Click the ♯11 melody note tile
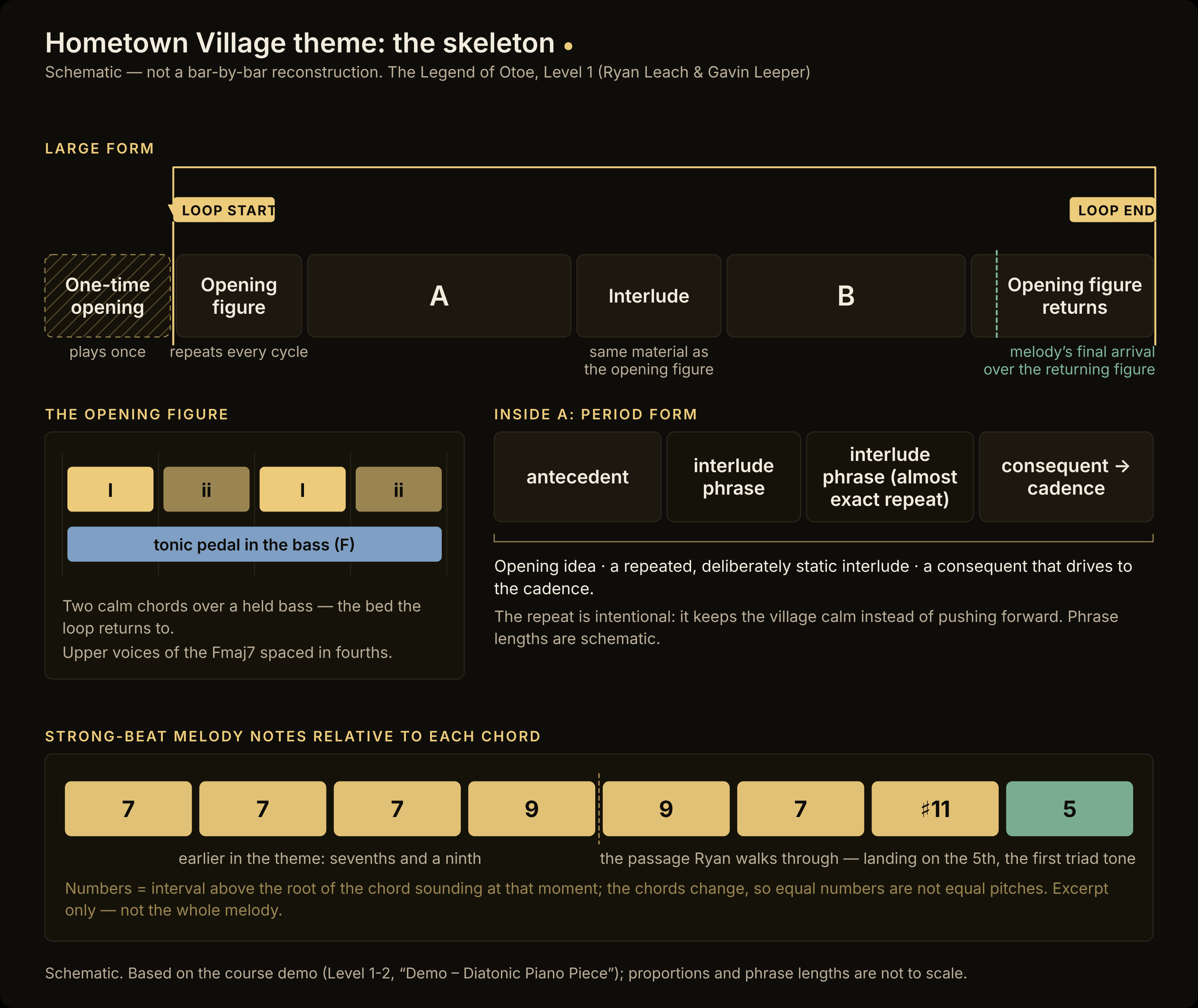Screen dimensions: 1198x1008 (935, 808)
